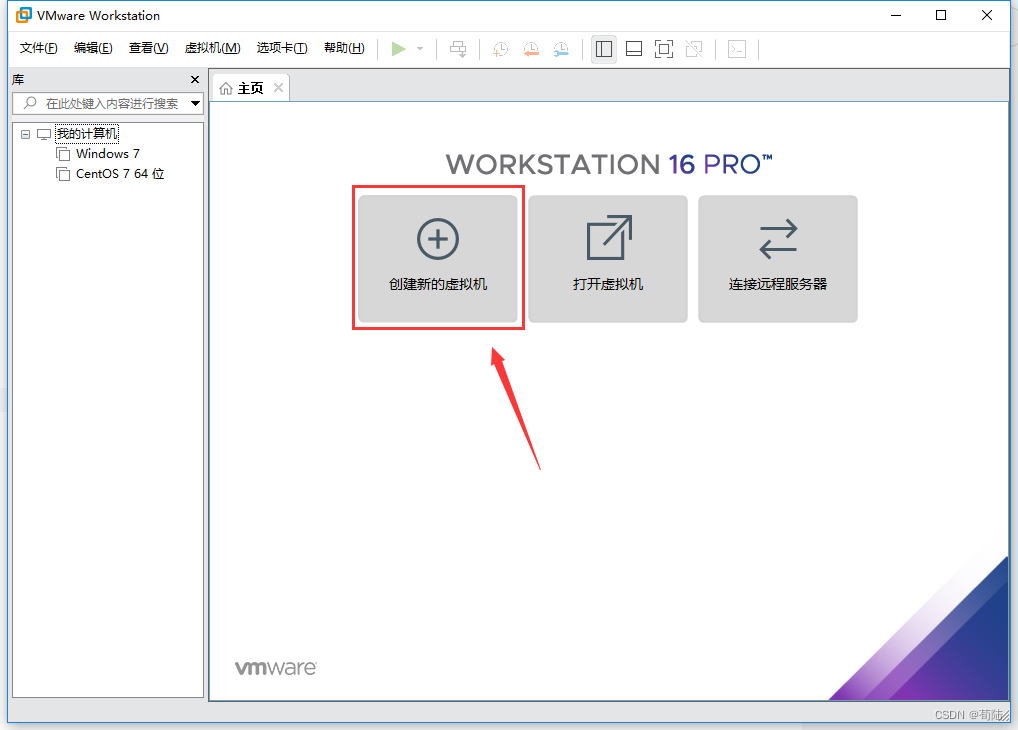
Task: Toggle the thumbnail bar view icon
Action: pyautogui.click(x=634, y=49)
